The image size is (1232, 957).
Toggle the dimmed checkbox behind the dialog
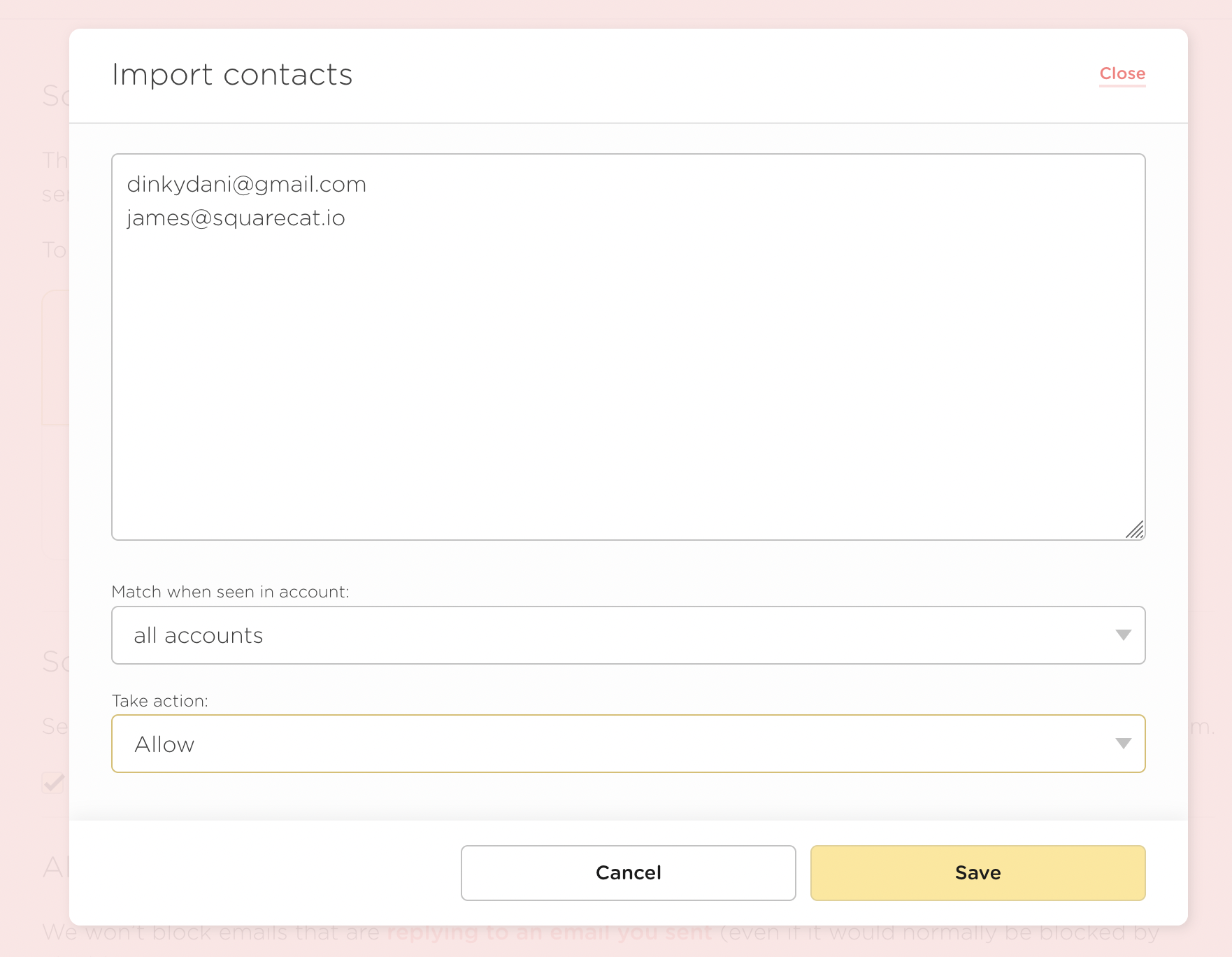53,783
